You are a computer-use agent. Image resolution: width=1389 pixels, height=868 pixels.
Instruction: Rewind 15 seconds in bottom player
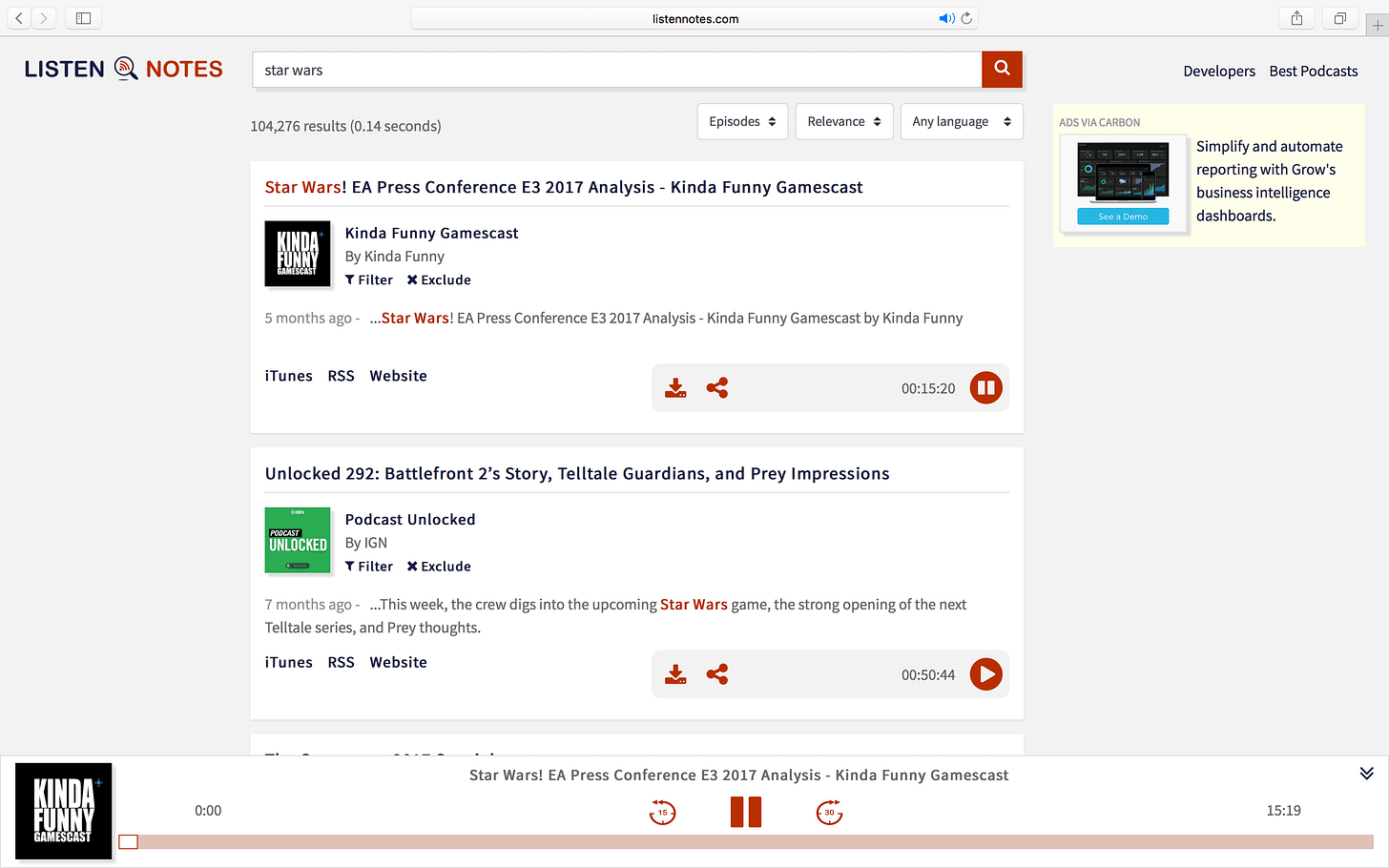[662, 813]
